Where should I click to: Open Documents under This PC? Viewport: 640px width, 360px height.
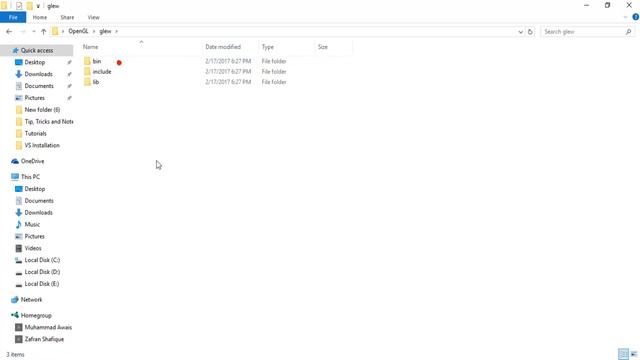coord(39,201)
